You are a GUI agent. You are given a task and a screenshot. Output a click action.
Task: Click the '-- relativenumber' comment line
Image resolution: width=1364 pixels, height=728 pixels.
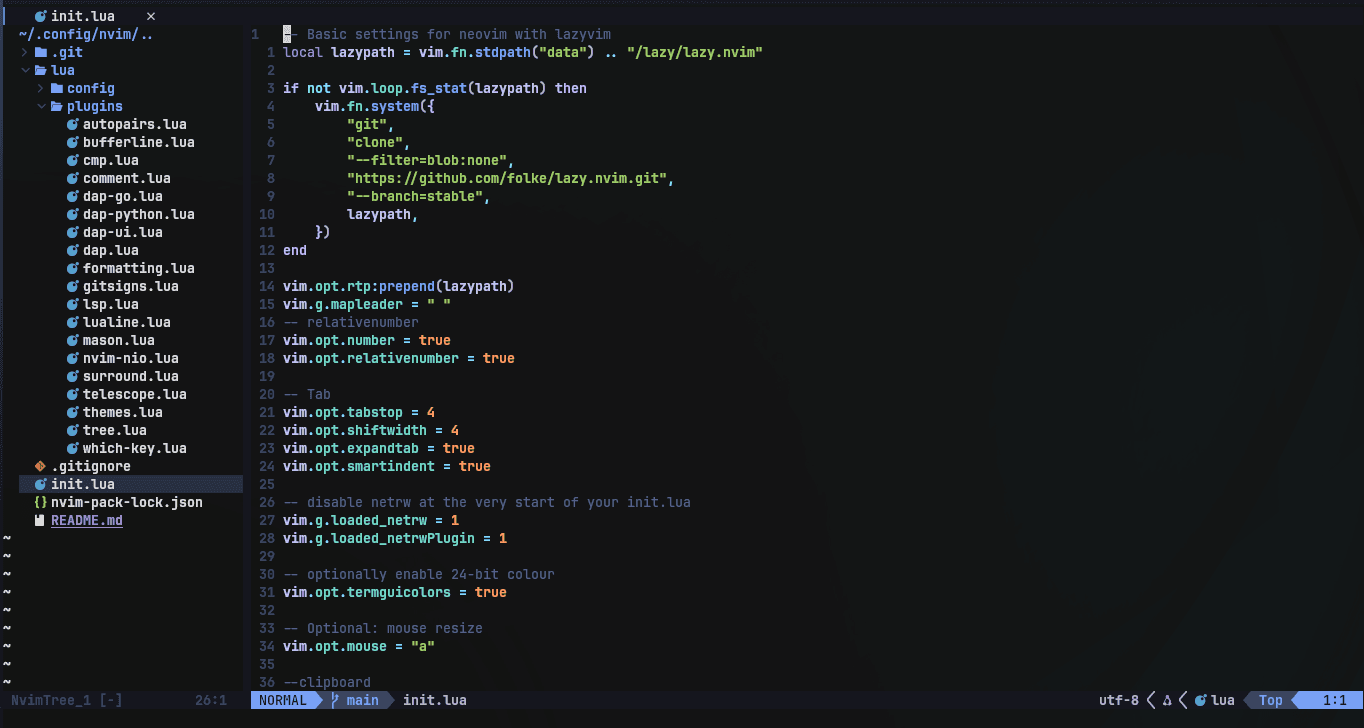point(351,322)
